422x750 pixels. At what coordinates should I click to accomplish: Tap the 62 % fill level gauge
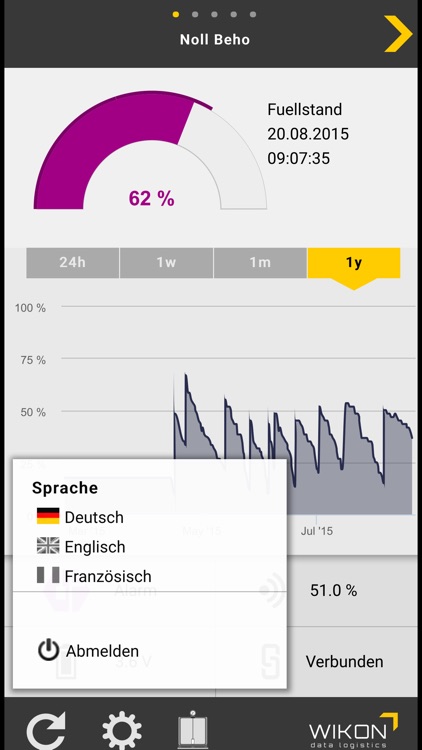150,150
